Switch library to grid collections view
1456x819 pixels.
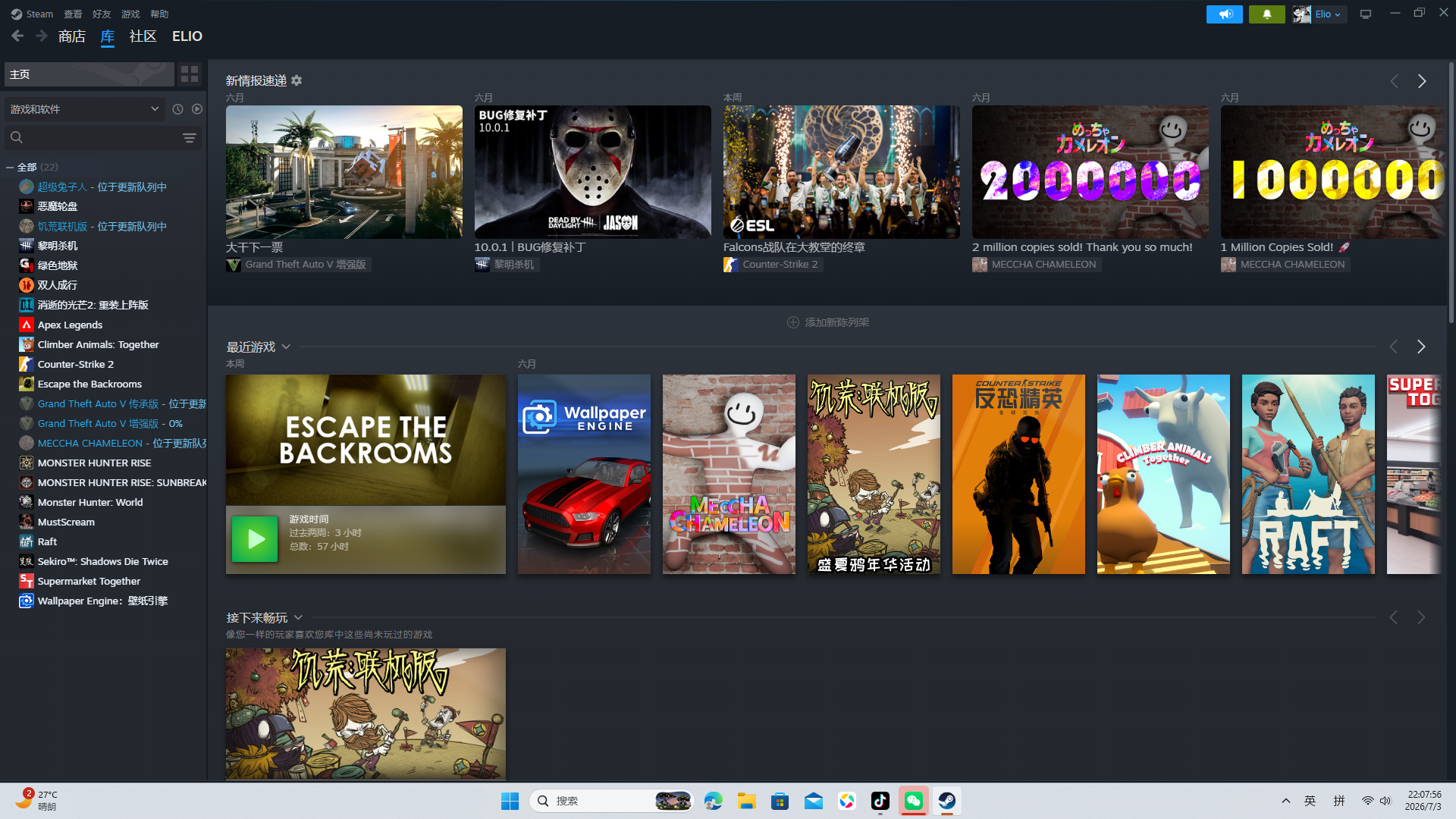190,74
